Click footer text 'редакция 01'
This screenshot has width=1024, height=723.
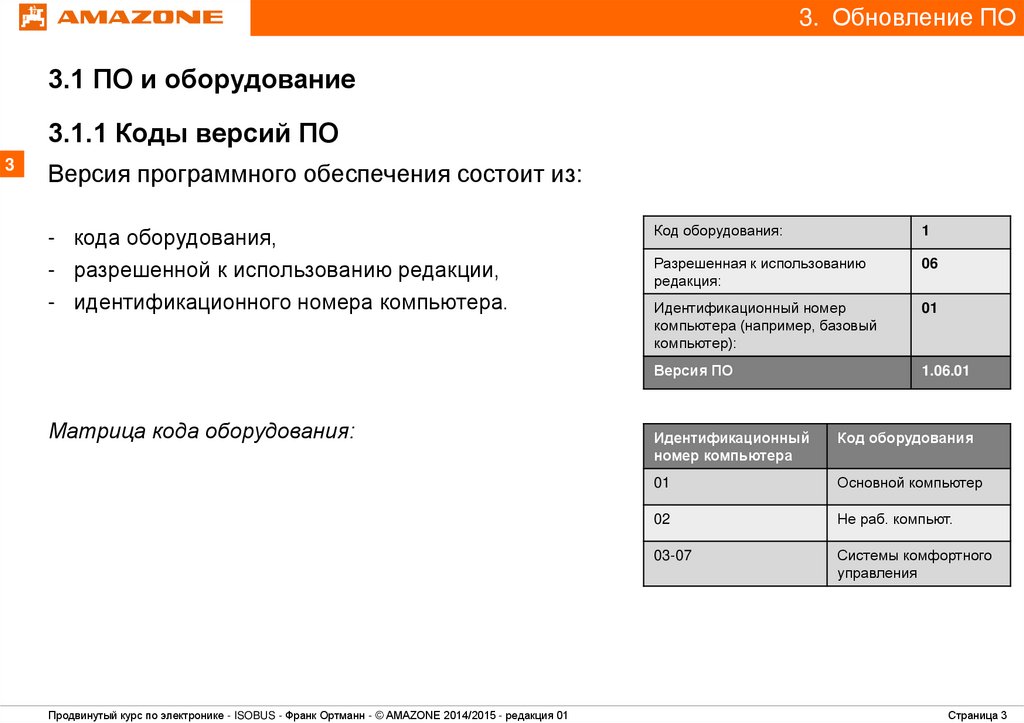tap(537, 716)
